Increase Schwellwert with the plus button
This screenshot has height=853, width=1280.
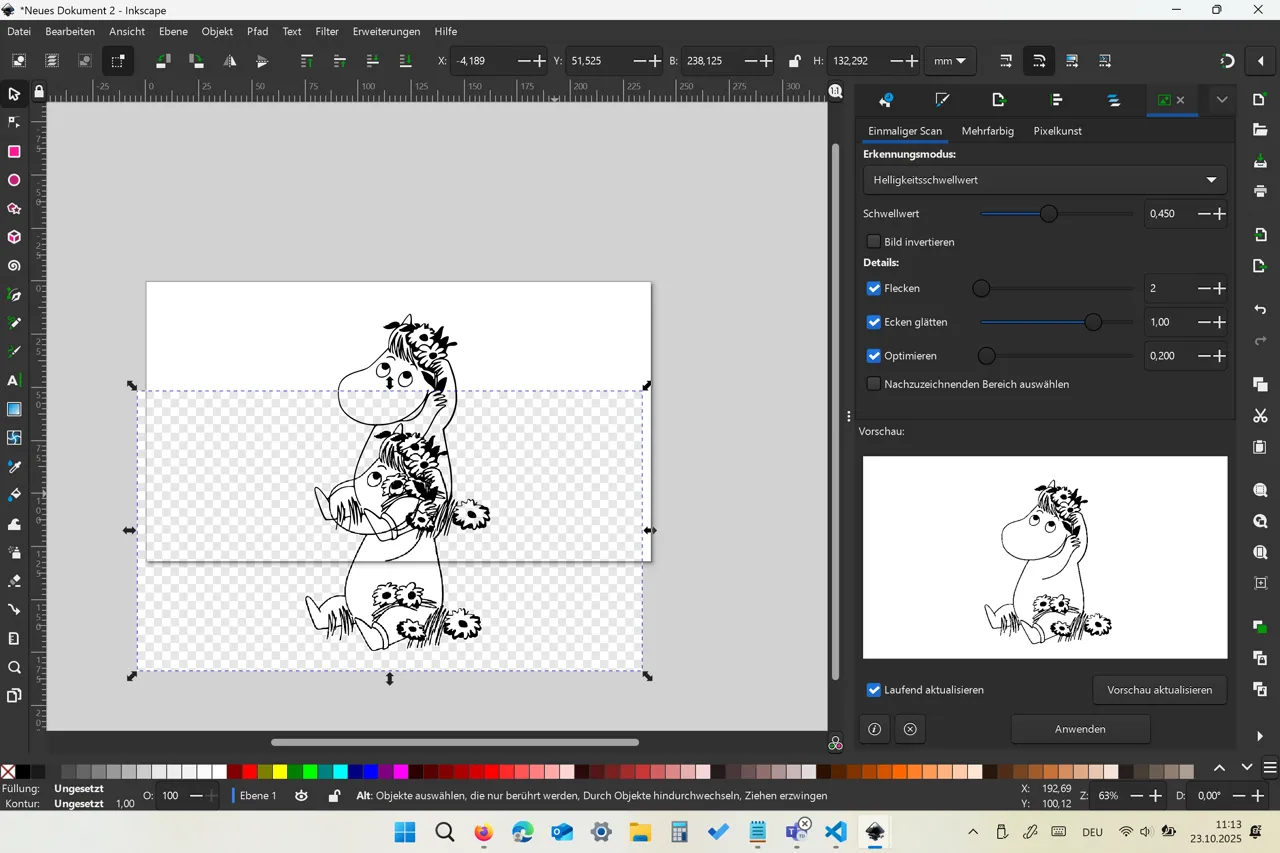tap(1219, 214)
